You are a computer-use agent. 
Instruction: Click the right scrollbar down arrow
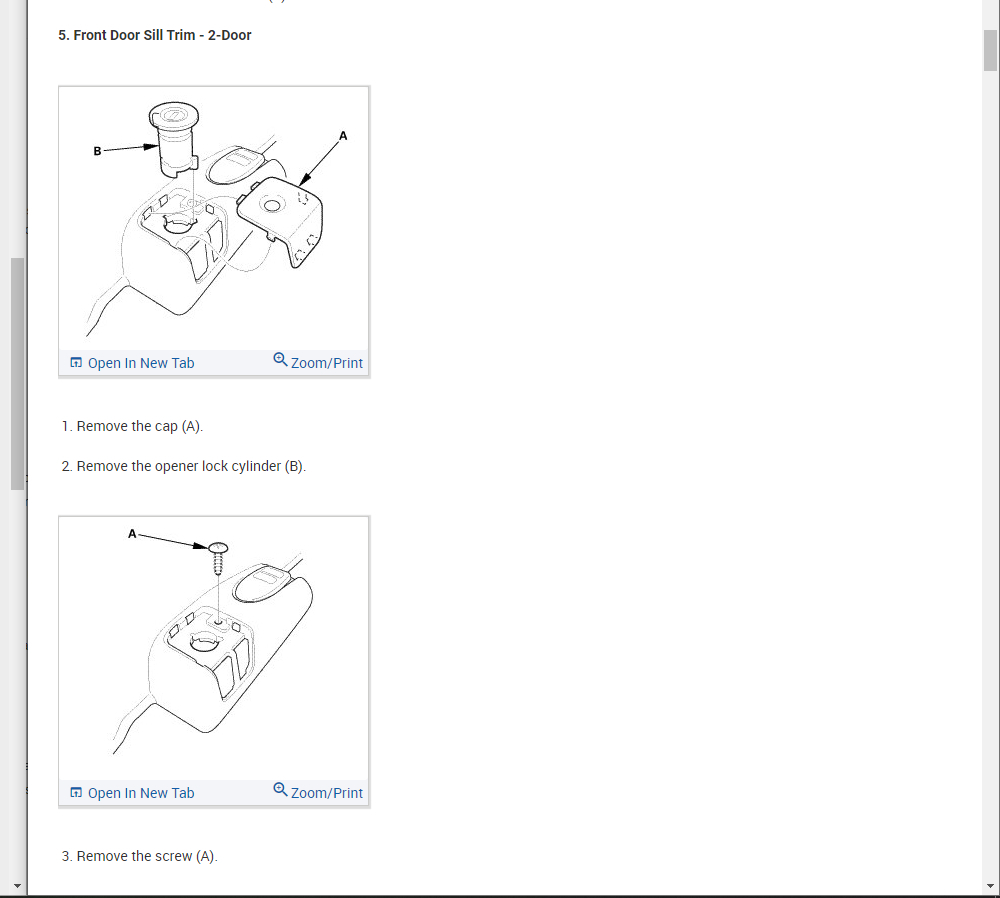(x=990, y=886)
